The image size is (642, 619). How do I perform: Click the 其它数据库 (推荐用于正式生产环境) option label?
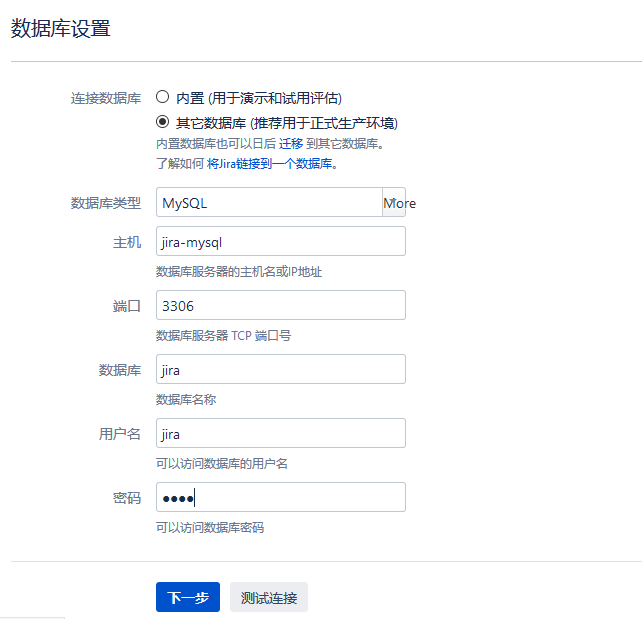coord(287,123)
